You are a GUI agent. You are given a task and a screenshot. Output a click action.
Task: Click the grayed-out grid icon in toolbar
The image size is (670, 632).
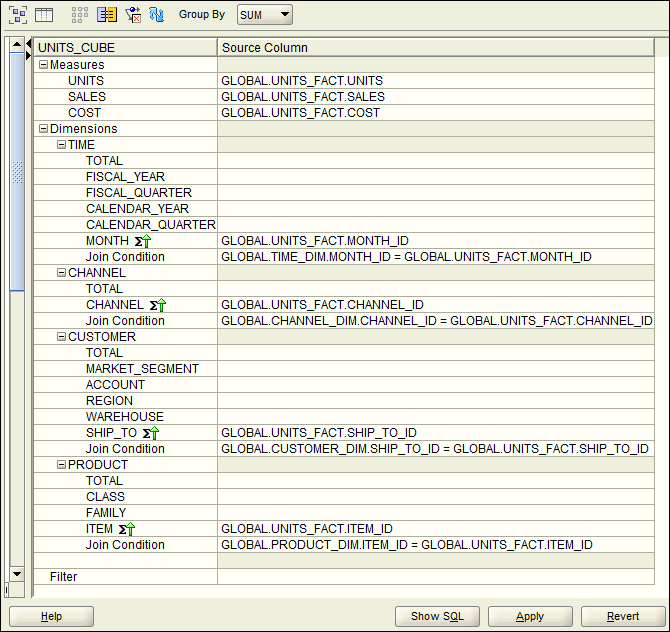81,14
